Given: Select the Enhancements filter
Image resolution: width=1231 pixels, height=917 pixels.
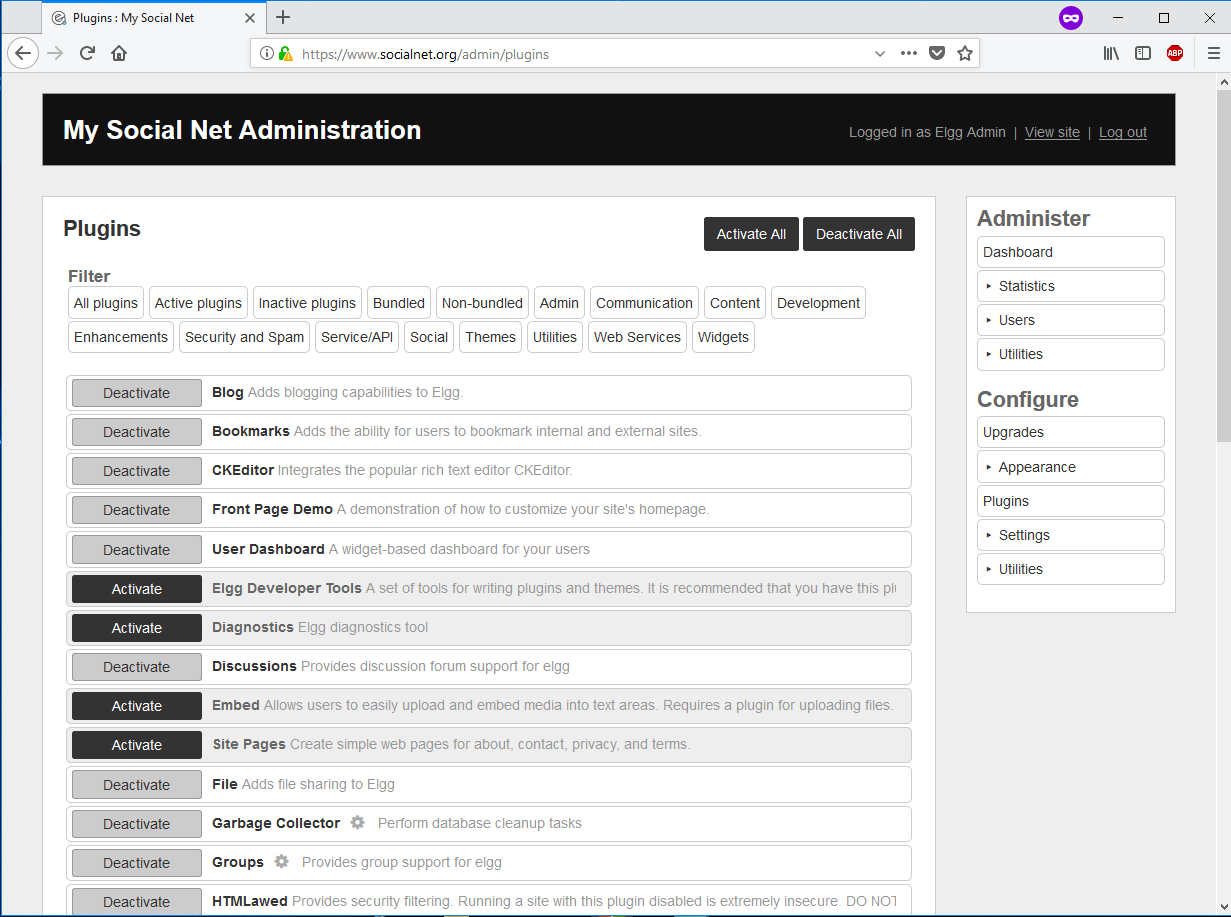Looking at the screenshot, I should click(121, 337).
